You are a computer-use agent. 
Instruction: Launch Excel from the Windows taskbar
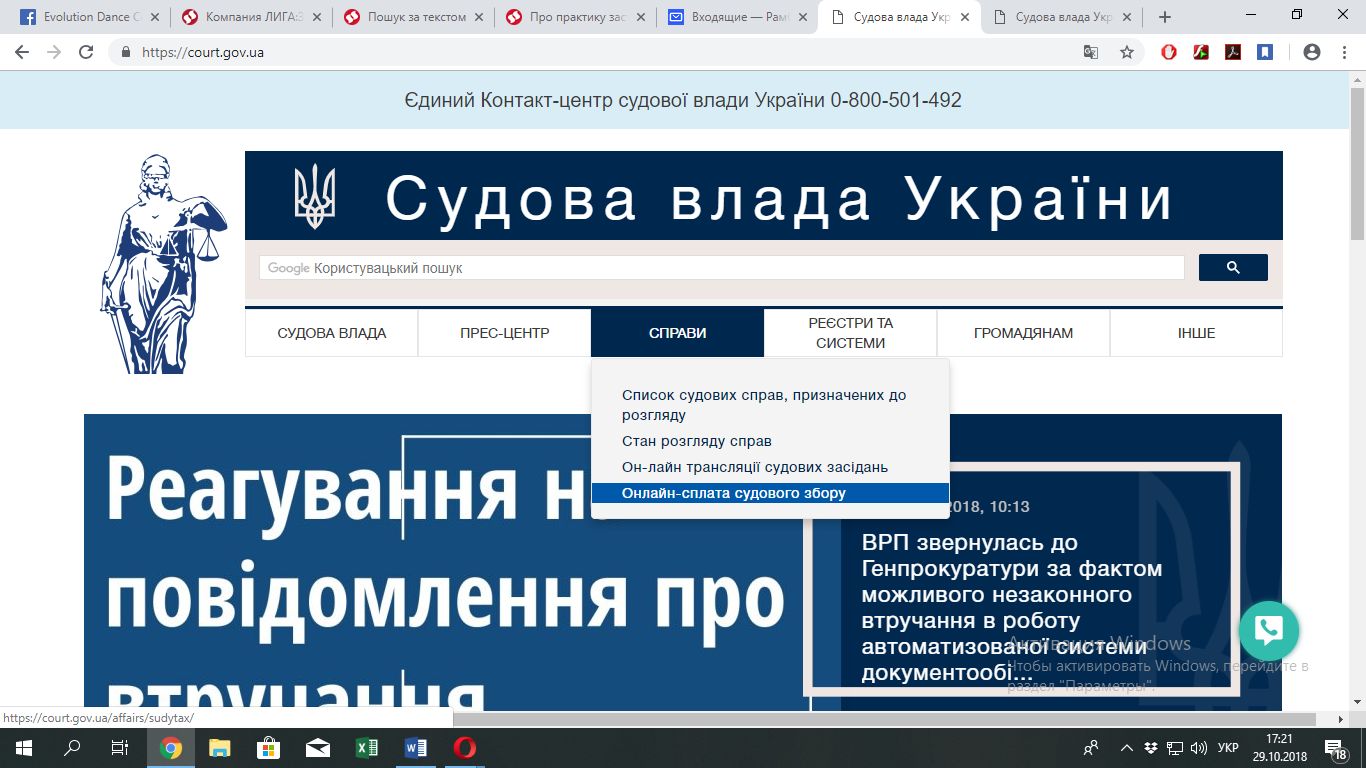point(366,748)
